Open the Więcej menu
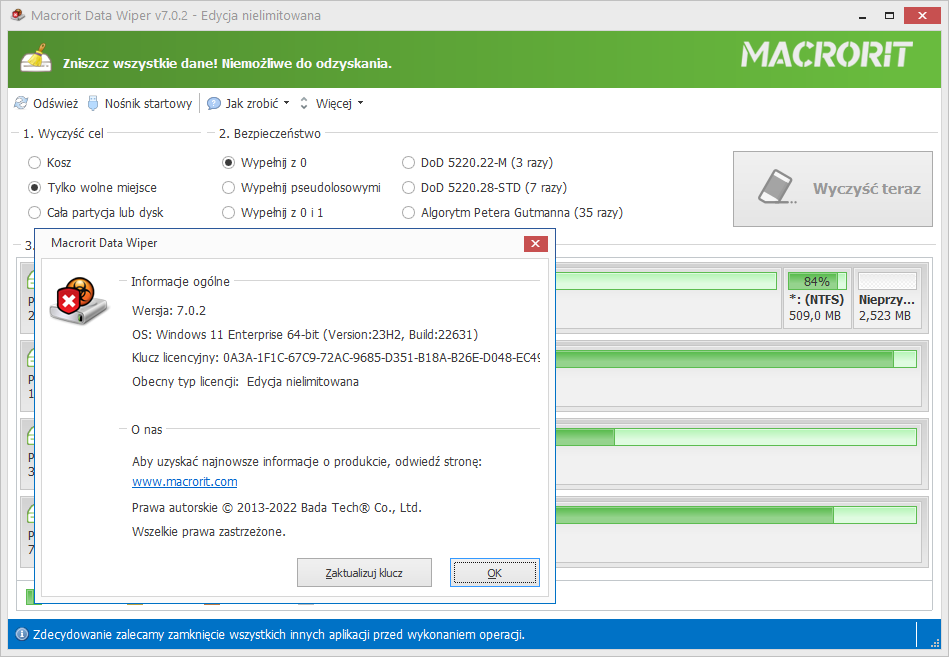 (x=333, y=103)
